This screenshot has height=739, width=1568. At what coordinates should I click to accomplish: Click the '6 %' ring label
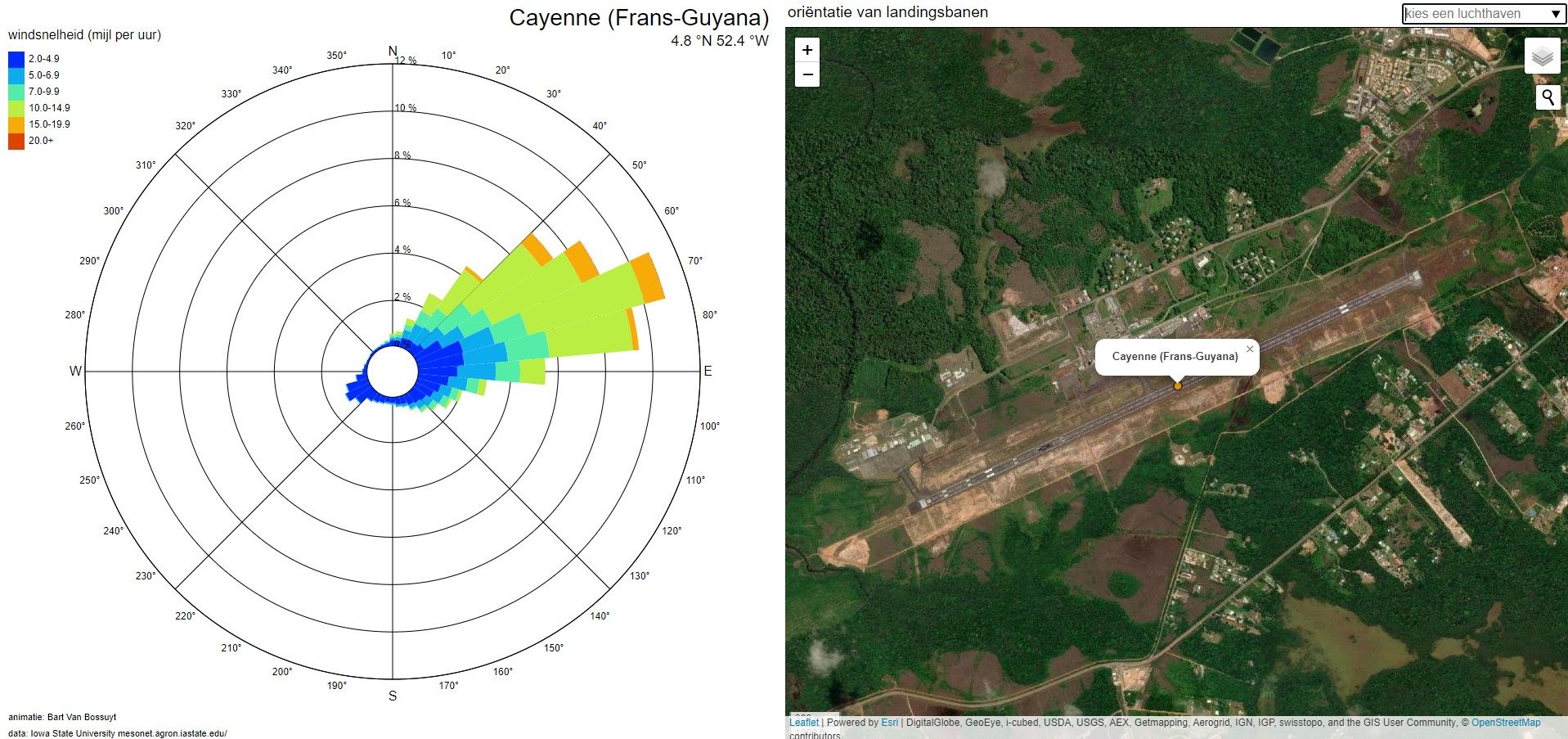click(402, 203)
